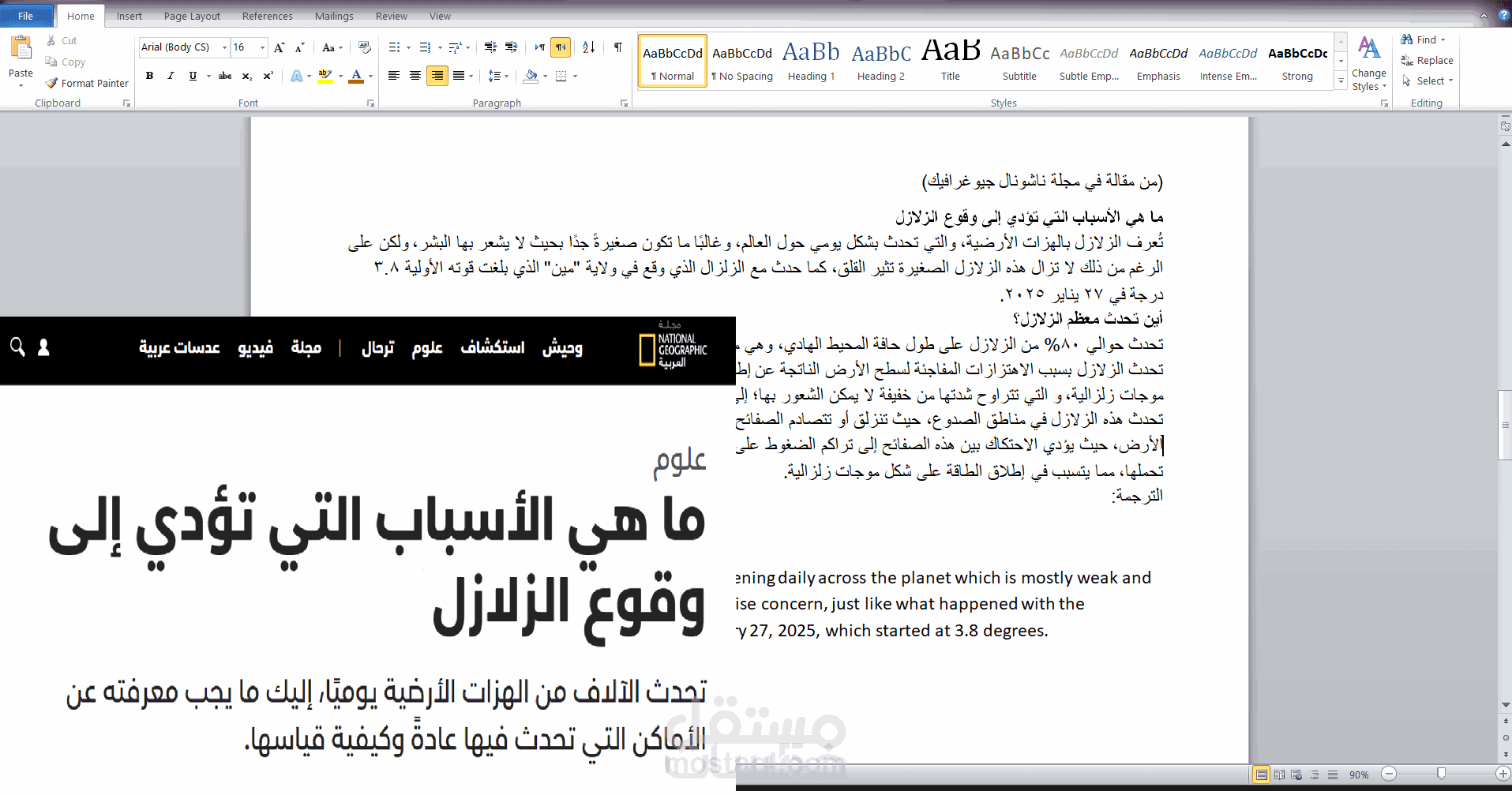
Task: Open the علوم link in website navigation
Action: pyautogui.click(x=427, y=348)
